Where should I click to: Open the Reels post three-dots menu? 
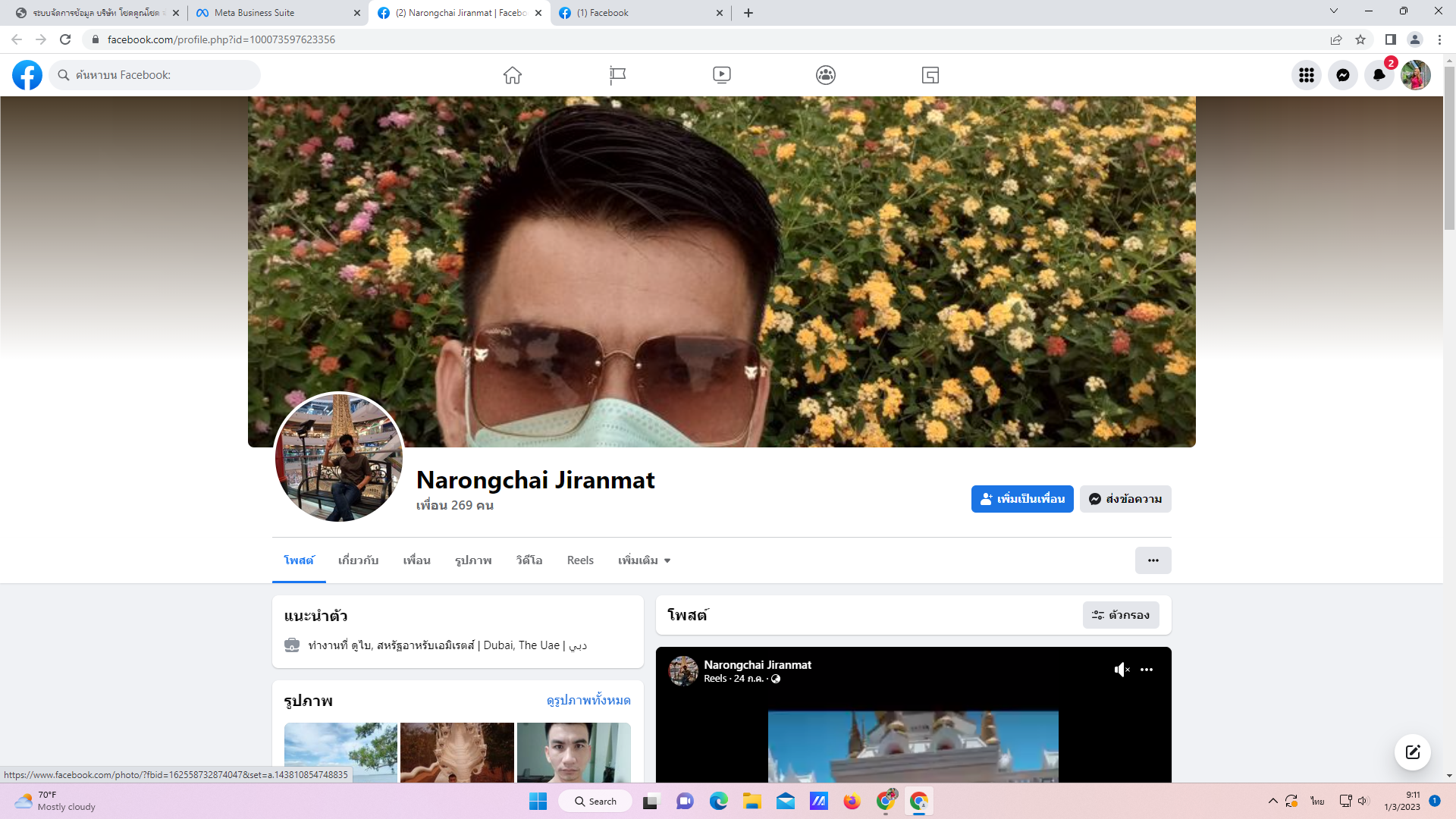pyautogui.click(x=1147, y=670)
